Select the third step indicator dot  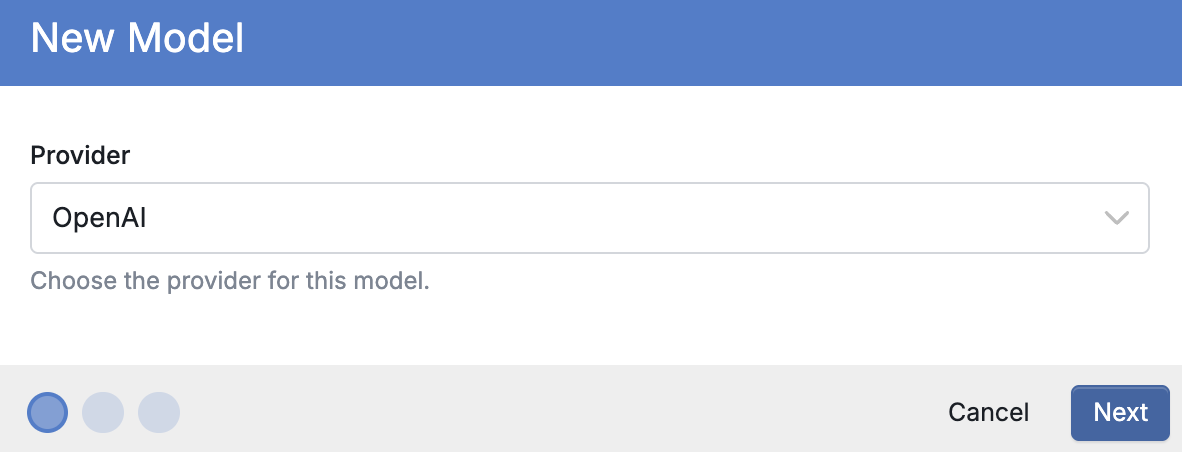tap(159, 412)
